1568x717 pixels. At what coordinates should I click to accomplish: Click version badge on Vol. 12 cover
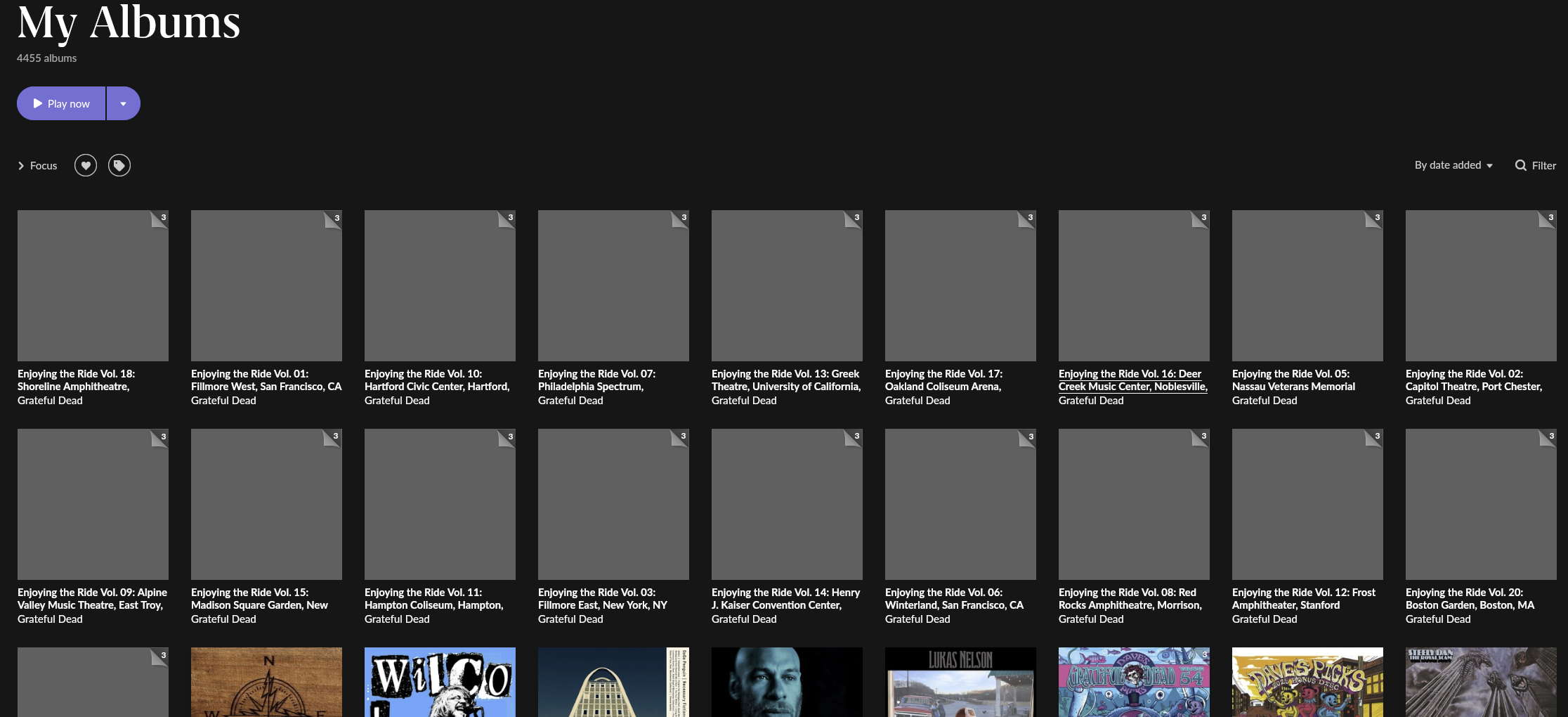point(1375,437)
